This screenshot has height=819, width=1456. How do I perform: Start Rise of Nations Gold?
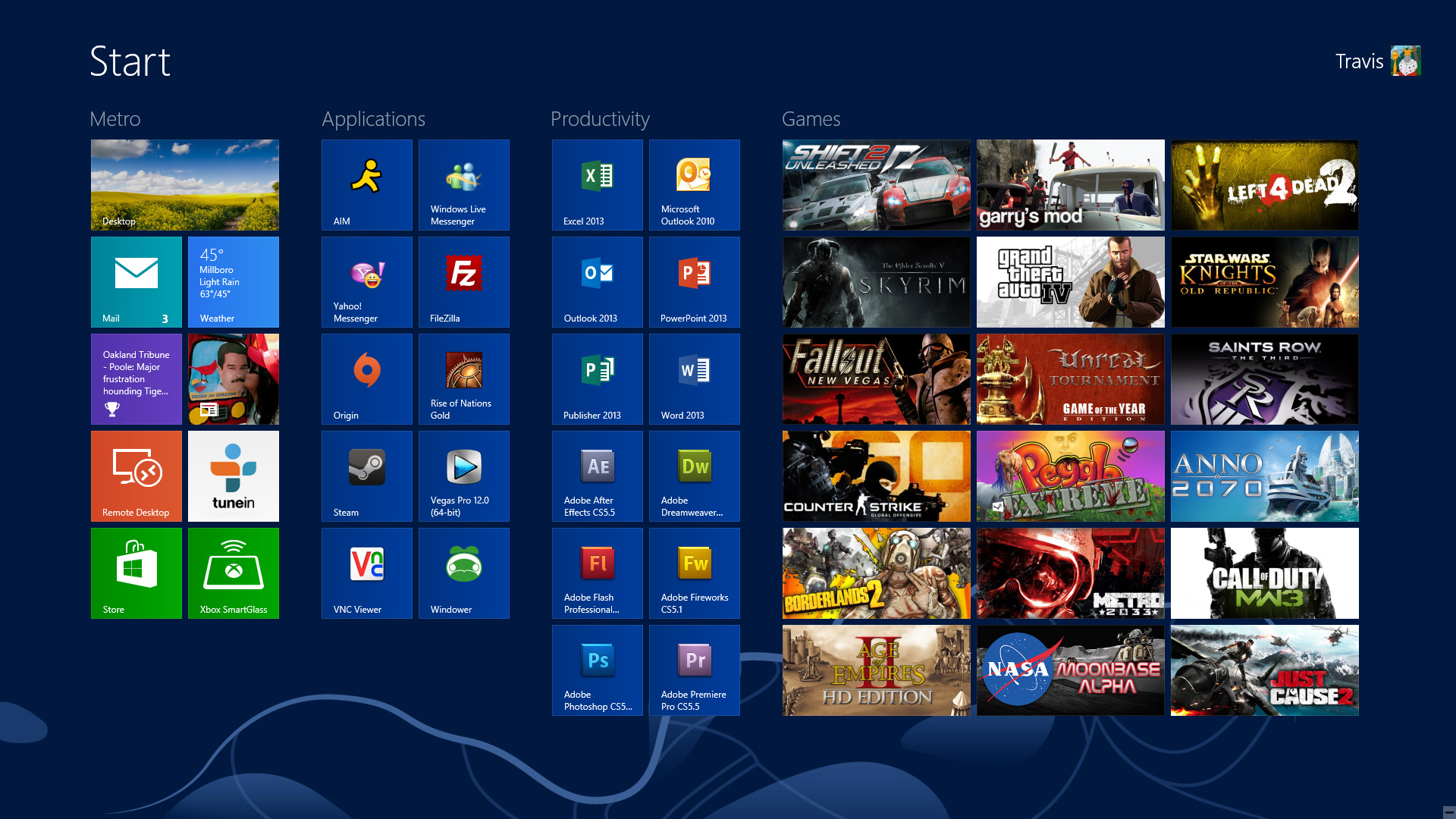tap(464, 379)
